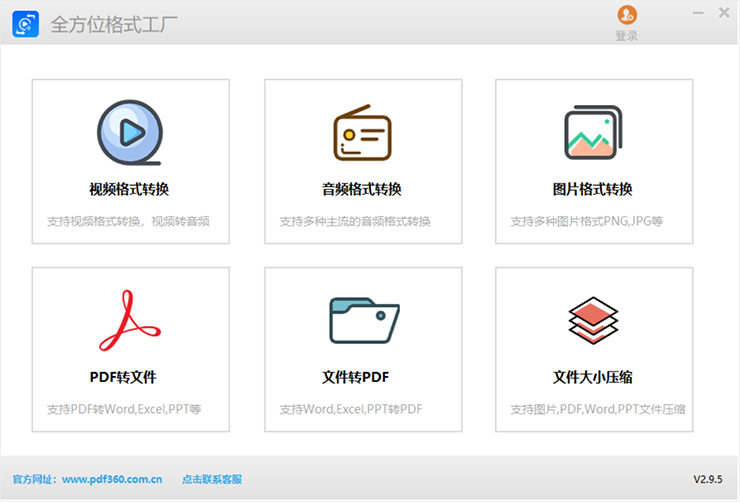
Task: Click the orange user login avatar
Action: (x=627, y=15)
